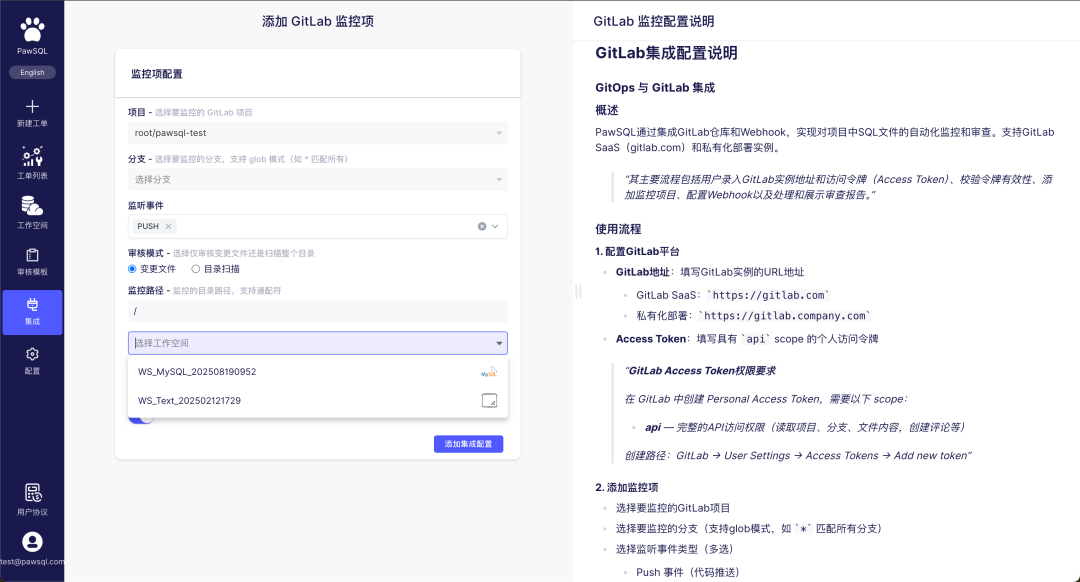Open the 选择分支 branch dropdown
Viewport: 1080px width, 582px height.
(x=318, y=180)
